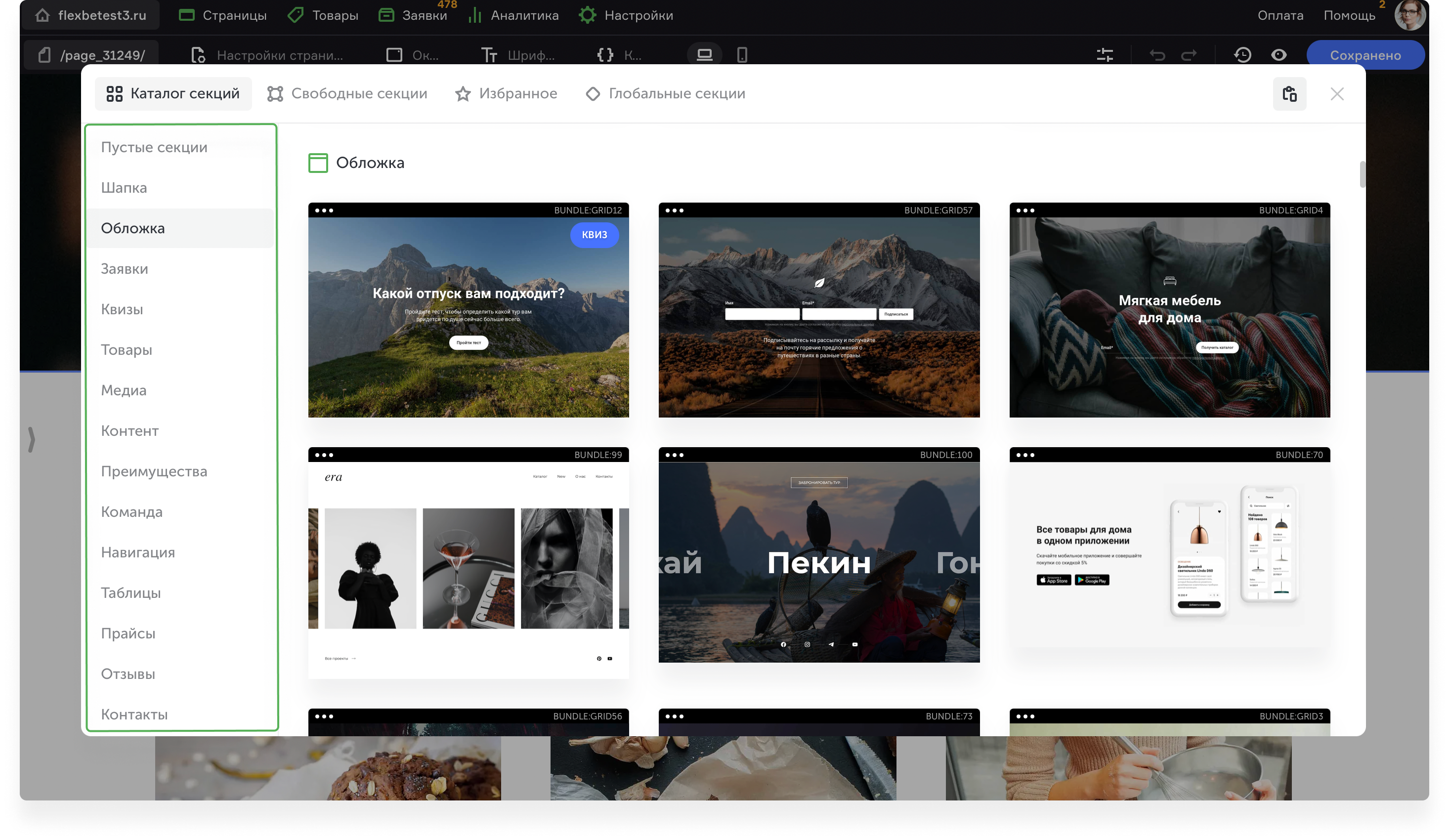Click the Оплата link
Screen dimensions: 1449x840
[1280, 15]
